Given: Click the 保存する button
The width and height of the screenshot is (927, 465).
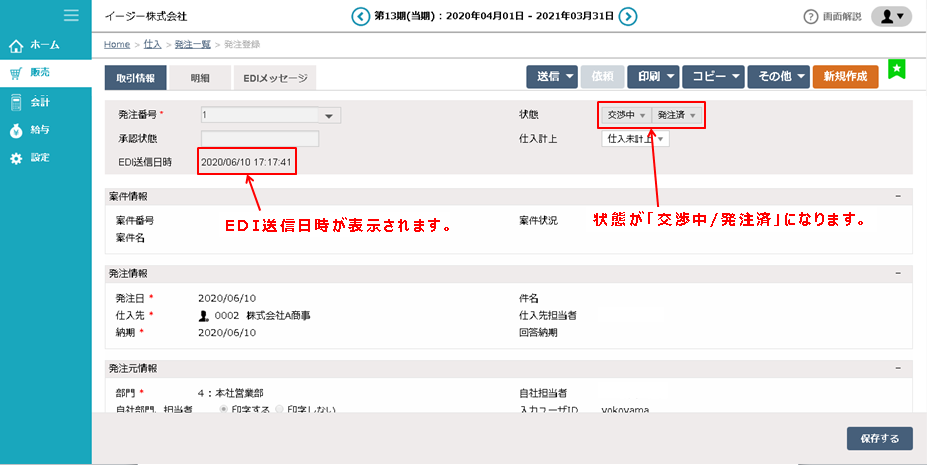Looking at the screenshot, I should (879, 438).
